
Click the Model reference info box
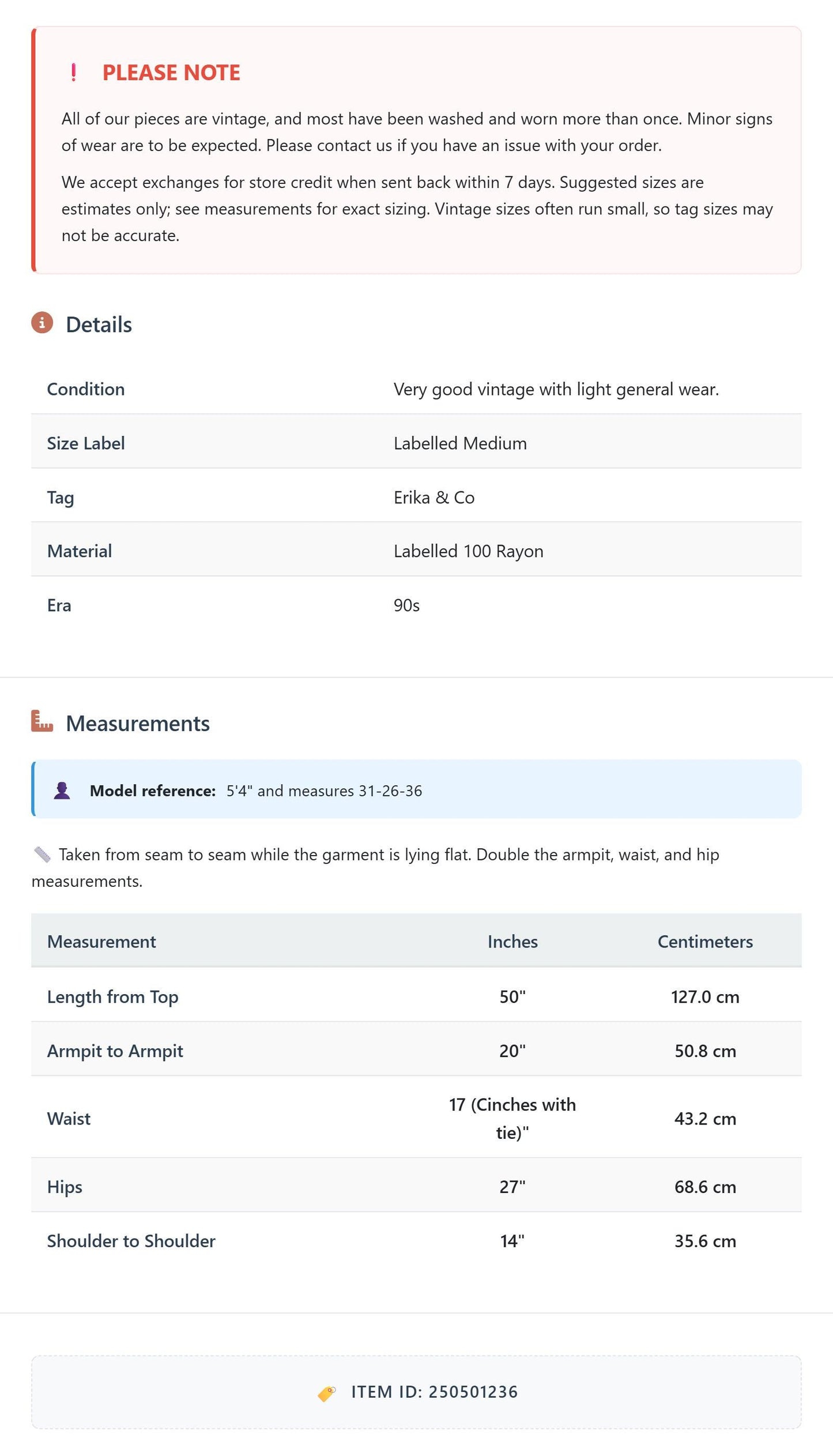(x=416, y=789)
